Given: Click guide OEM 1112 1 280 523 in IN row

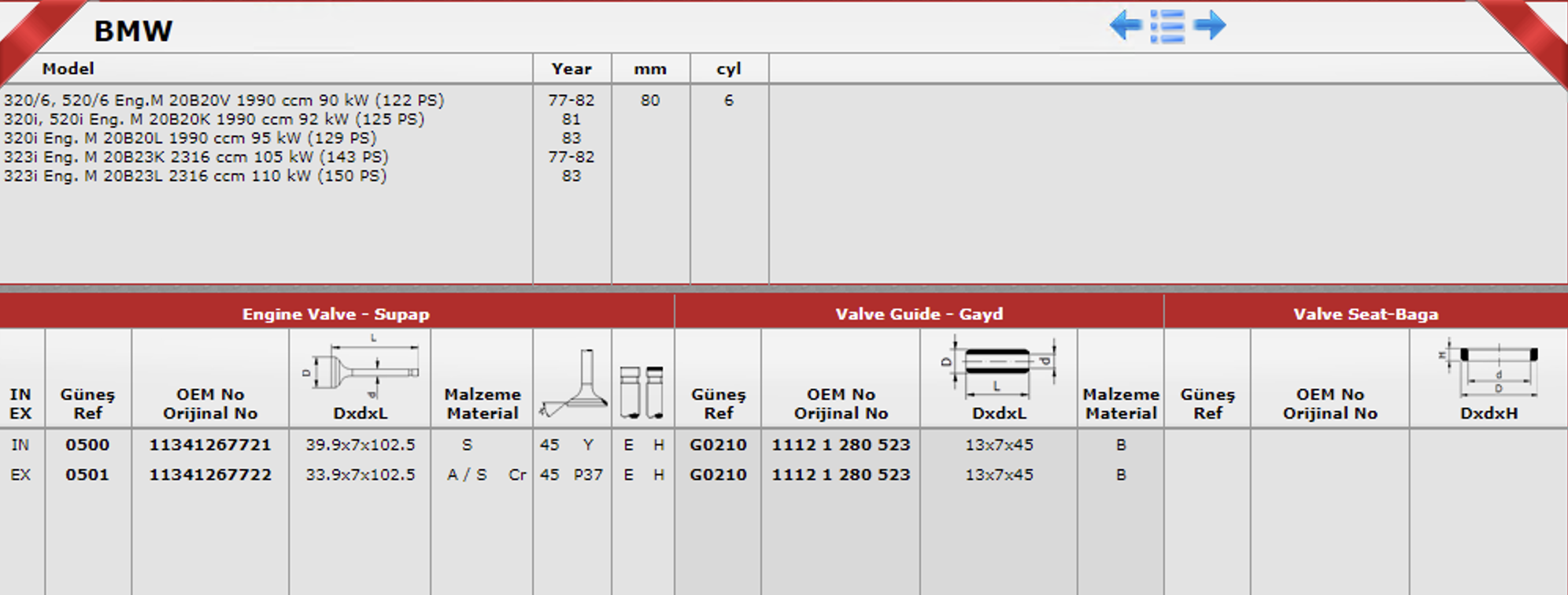Looking at the screenshot, I should tap(841, 445).
